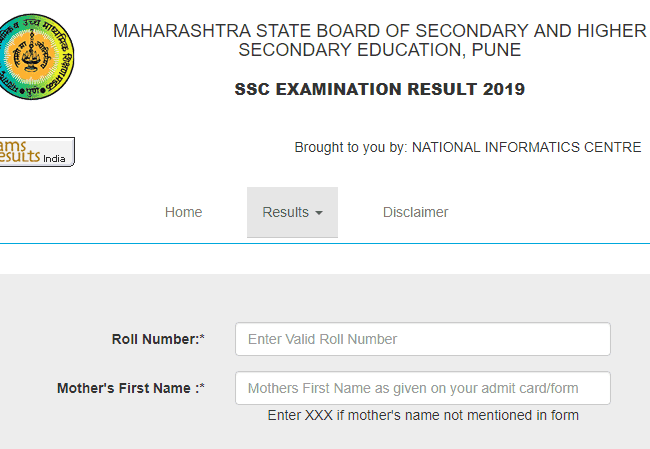Click the Exams Results India logo
The height and width of the screenshot is (449, 650).
pos(34,151)
